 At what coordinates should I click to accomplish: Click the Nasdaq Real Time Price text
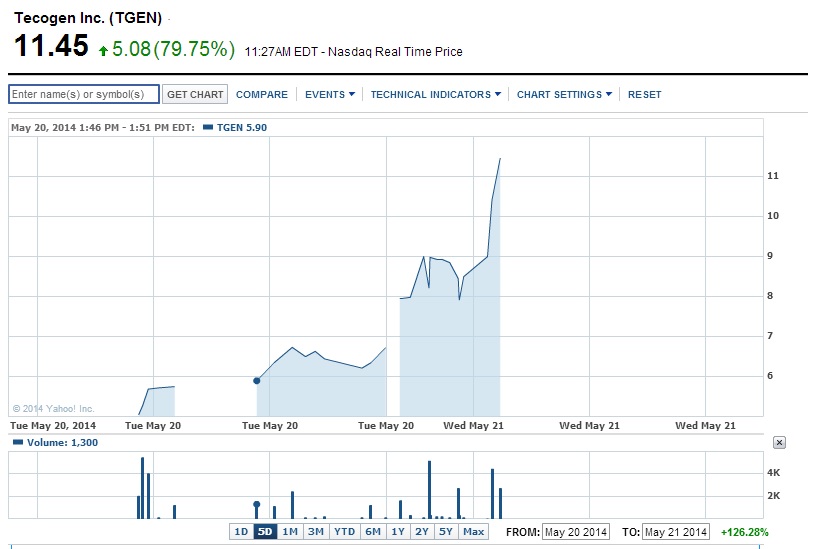coord(395,52)
